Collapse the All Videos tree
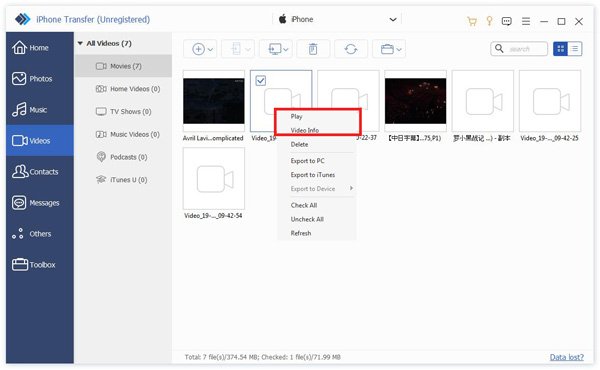This screenshot has height=370, width=600. click(80, 43)
